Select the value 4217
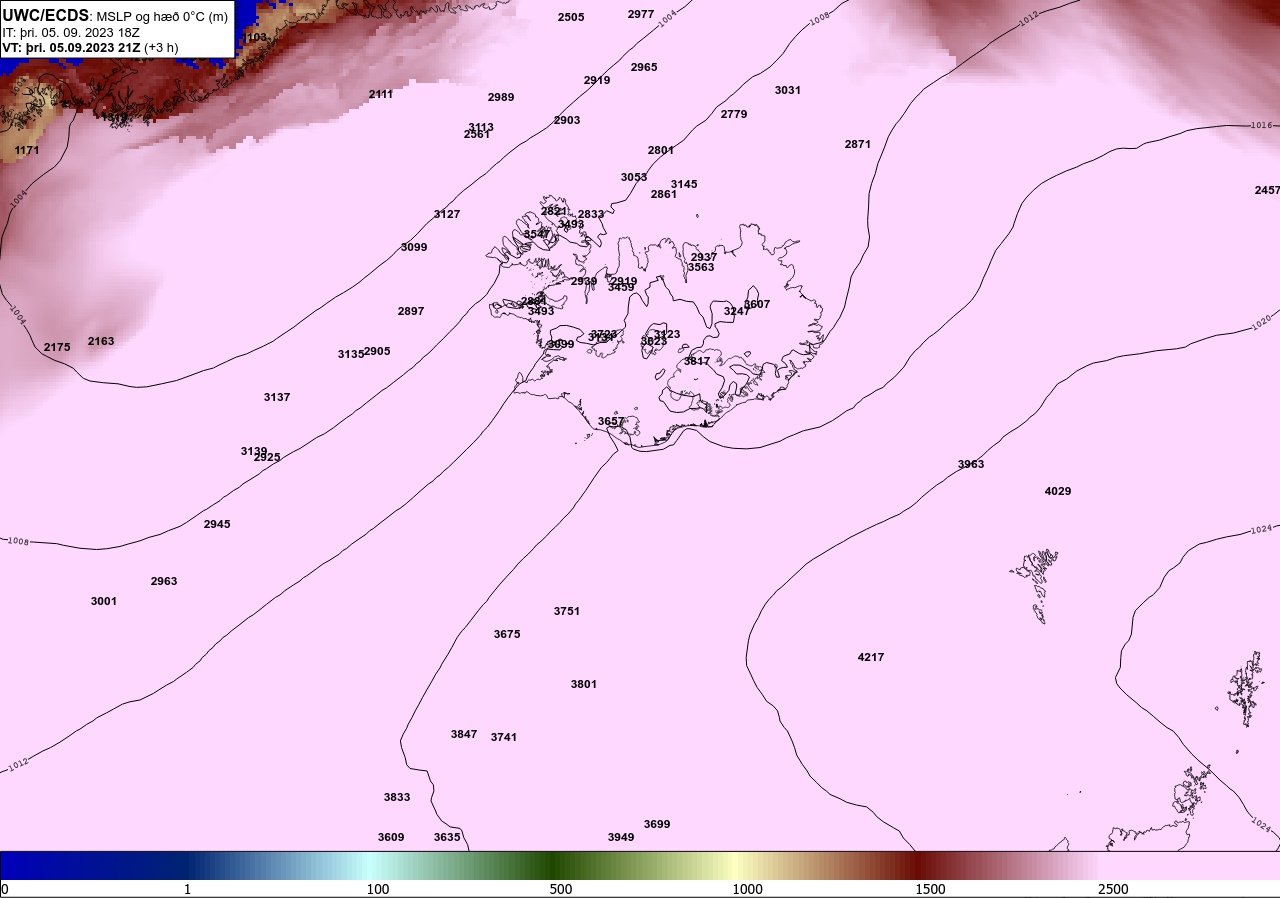Image resolution: width=1280 pixels, height=898 pixels. [x=871, y=657]
